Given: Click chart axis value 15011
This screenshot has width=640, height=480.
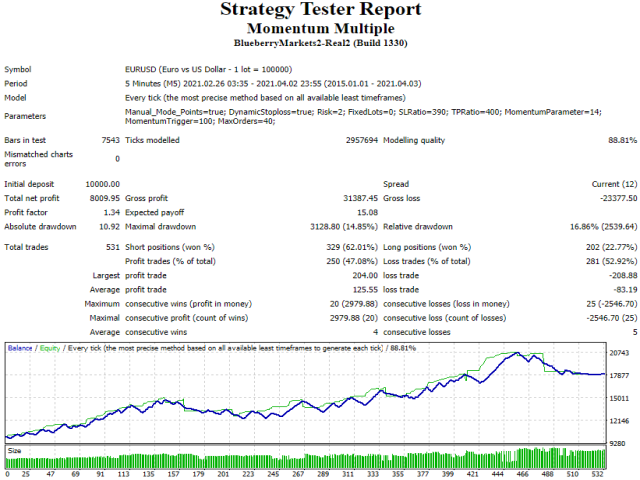Looking at the screenshot, I should [x=619, y=398].
